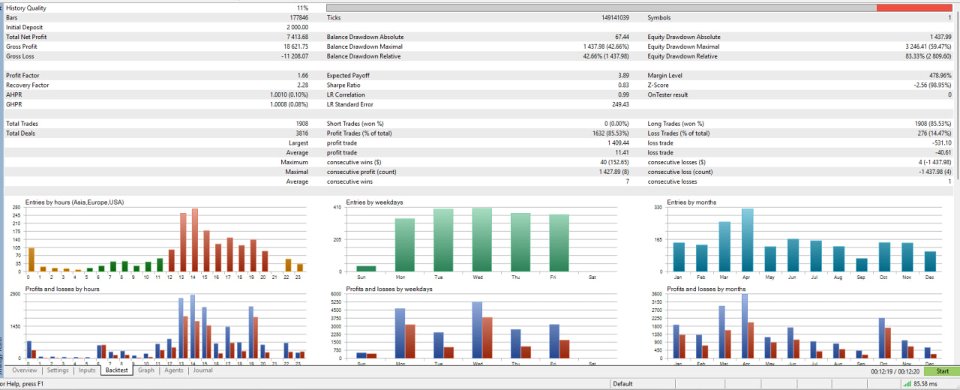Click the History Quality 11% value
The height and width of the screenshot is (390, 960).
click(x=302, y=8)
